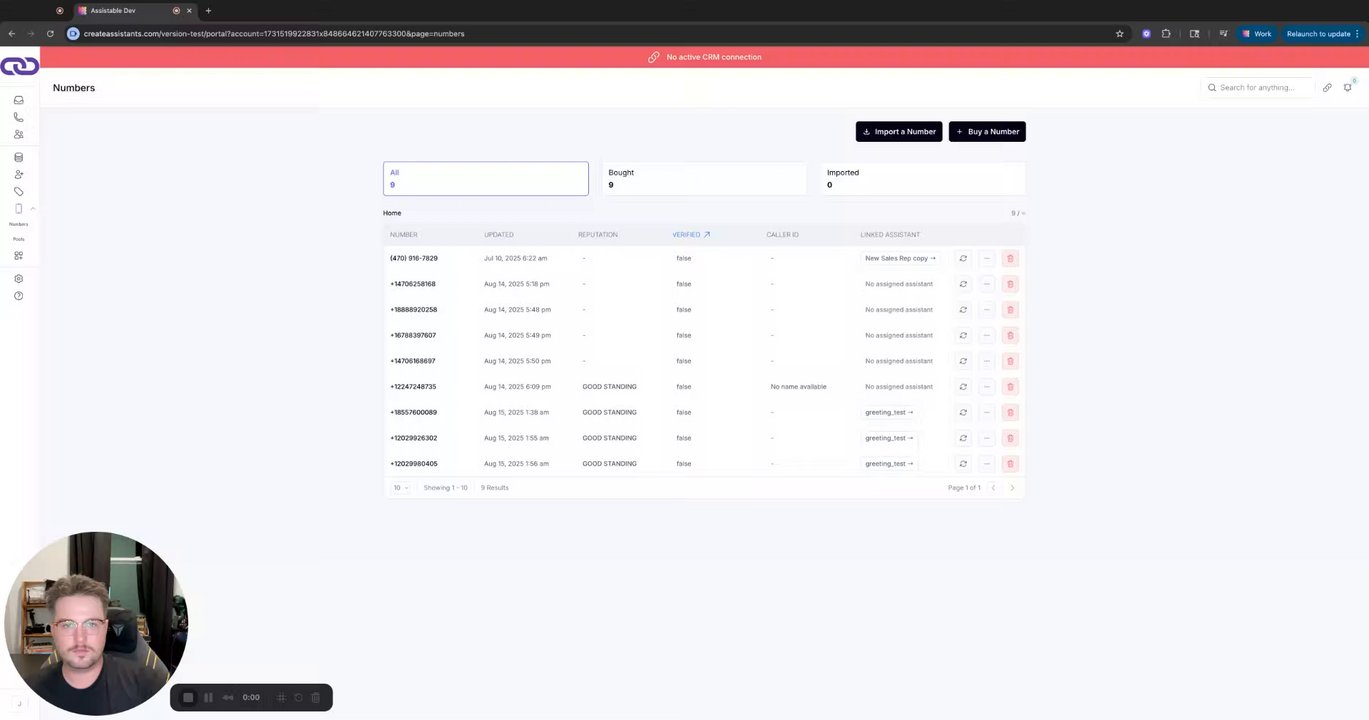
Task: Click the browser reload button
Action: (x=50, y=33)
